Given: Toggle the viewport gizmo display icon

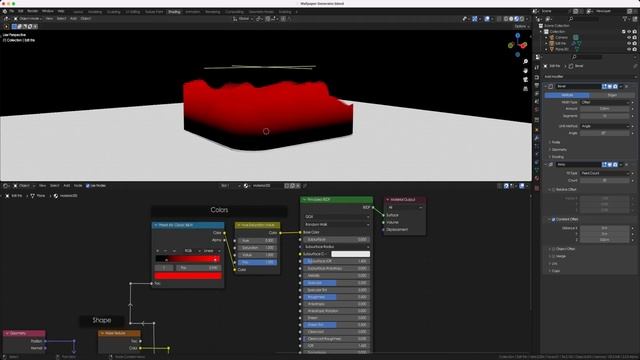Looking at the screenshot, I should [474, 19].
